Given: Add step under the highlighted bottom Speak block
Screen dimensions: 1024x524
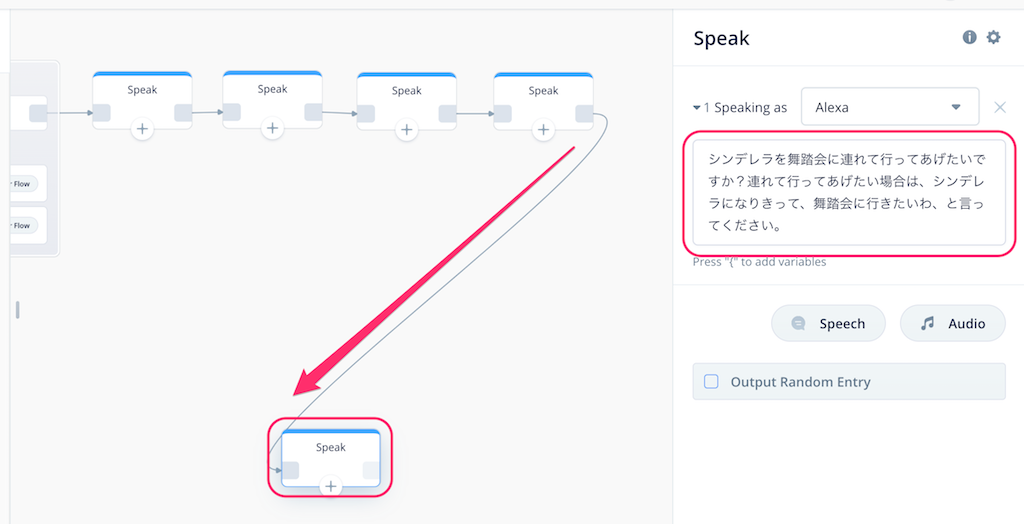Looking at the screenshot, I should click(331, 486).
